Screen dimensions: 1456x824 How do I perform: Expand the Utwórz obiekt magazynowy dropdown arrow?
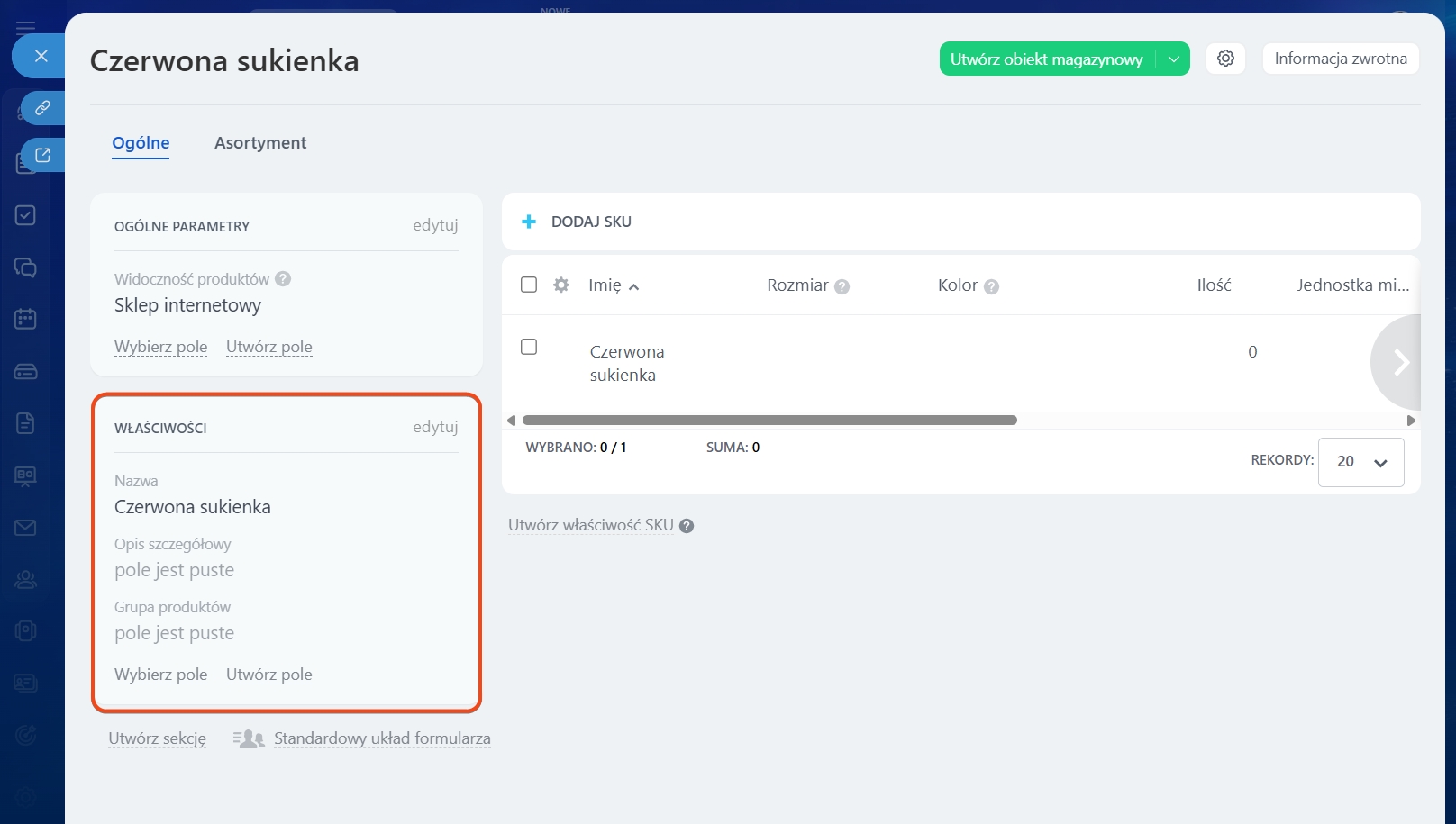pos(1173,59)
